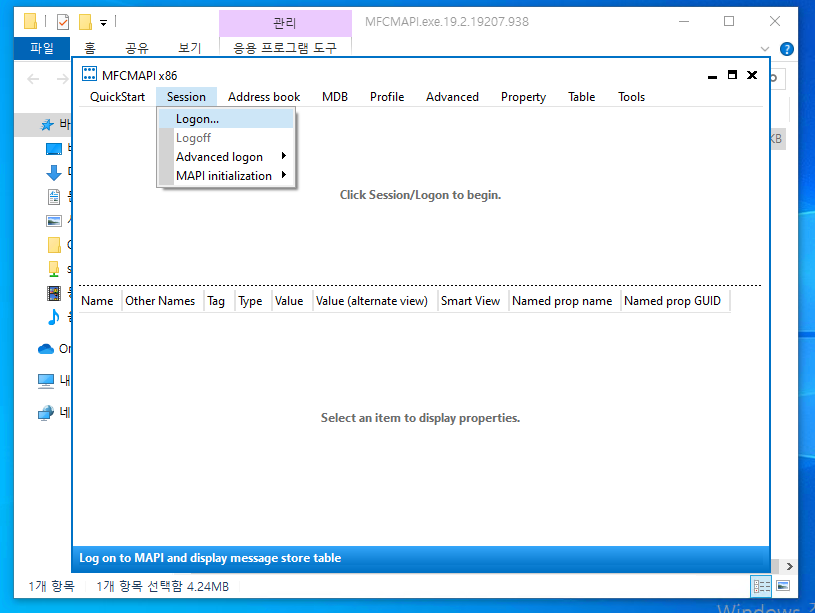The image size is (815, 613).
Task: Click the 'Click Session/Logon to begin.' text
Action: (x=420, y=195)
